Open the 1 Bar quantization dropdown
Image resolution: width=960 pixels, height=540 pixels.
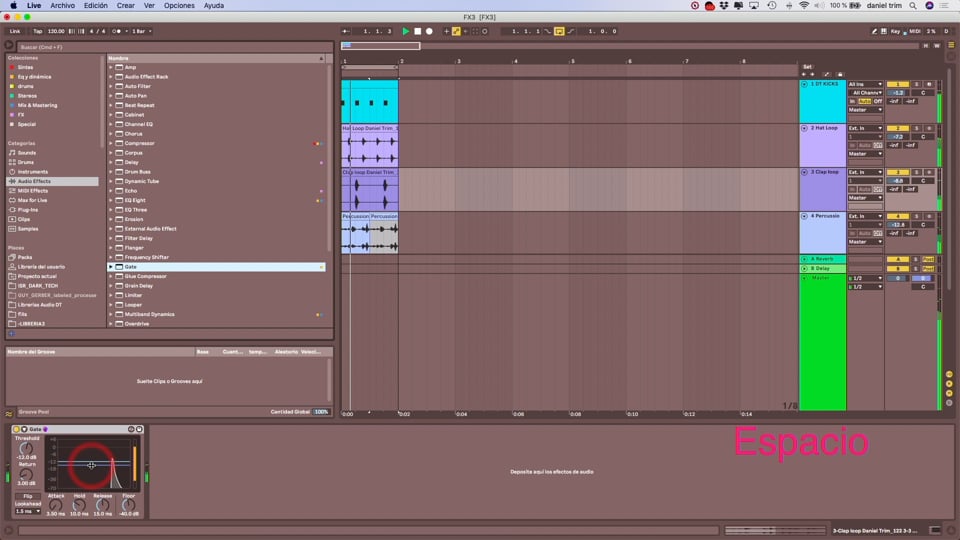141,31
